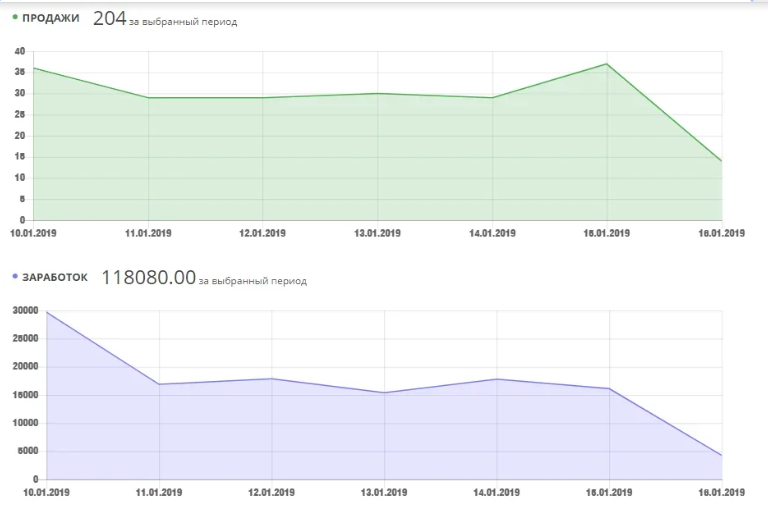Select the earnings peak point at 30000
The image size is (768, 515).
pyautogui.click(x=47, y=312)
